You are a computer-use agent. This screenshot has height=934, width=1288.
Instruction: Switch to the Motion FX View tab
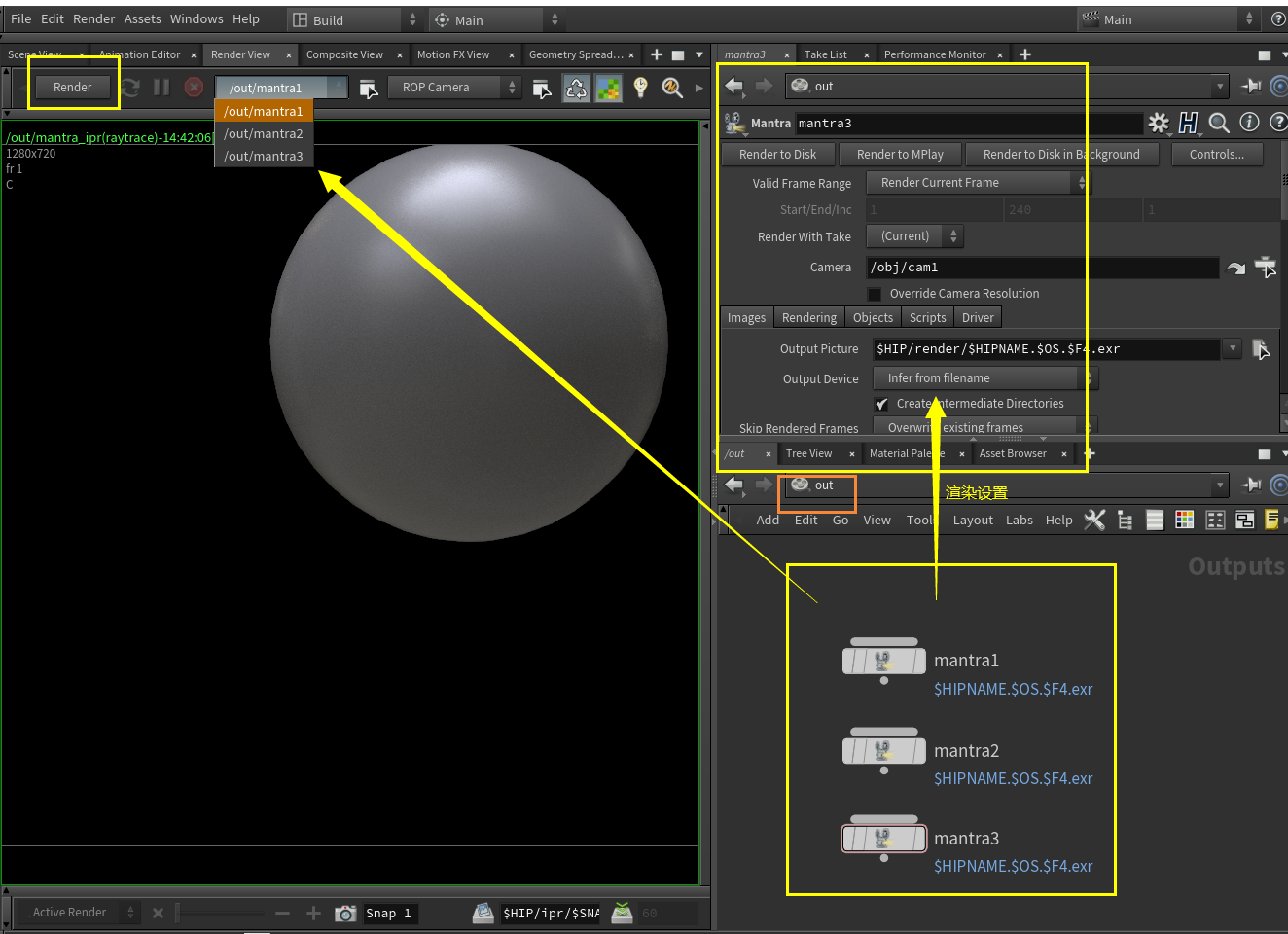(x=453, y=54)
